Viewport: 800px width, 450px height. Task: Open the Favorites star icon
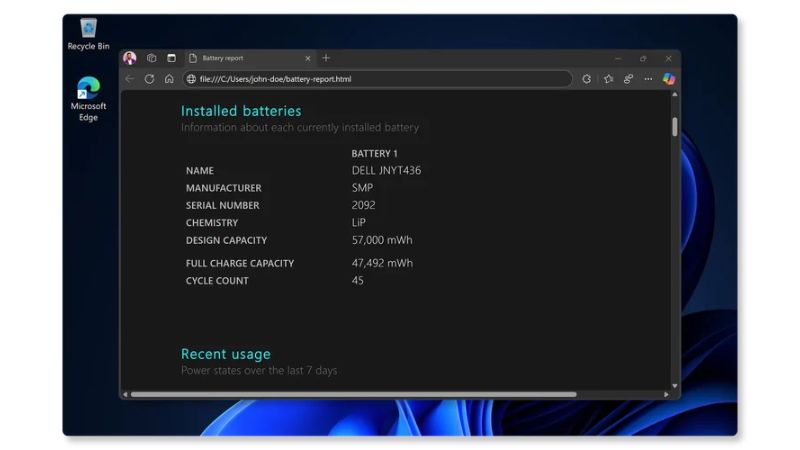(608, 79)
